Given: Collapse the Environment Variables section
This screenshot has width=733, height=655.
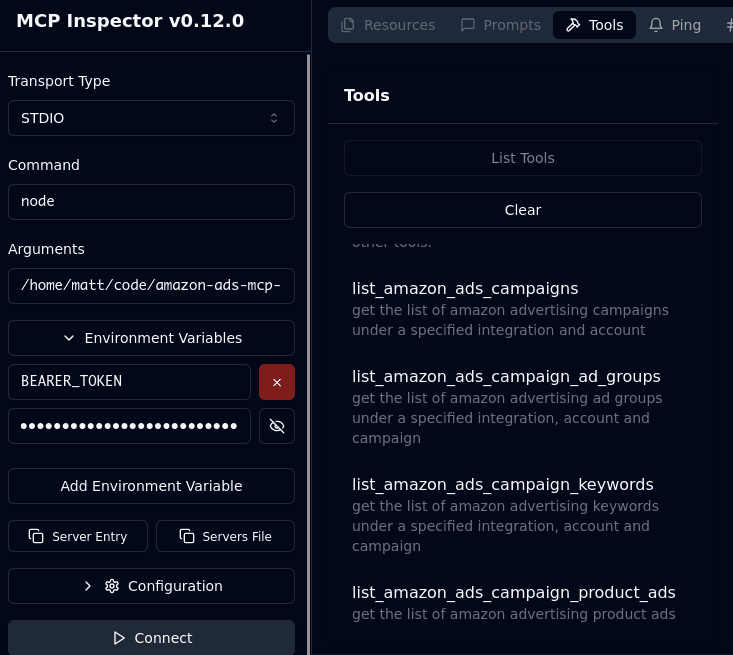Looking at the screenshot, I should pyautogui.click(x=151, y=338).
